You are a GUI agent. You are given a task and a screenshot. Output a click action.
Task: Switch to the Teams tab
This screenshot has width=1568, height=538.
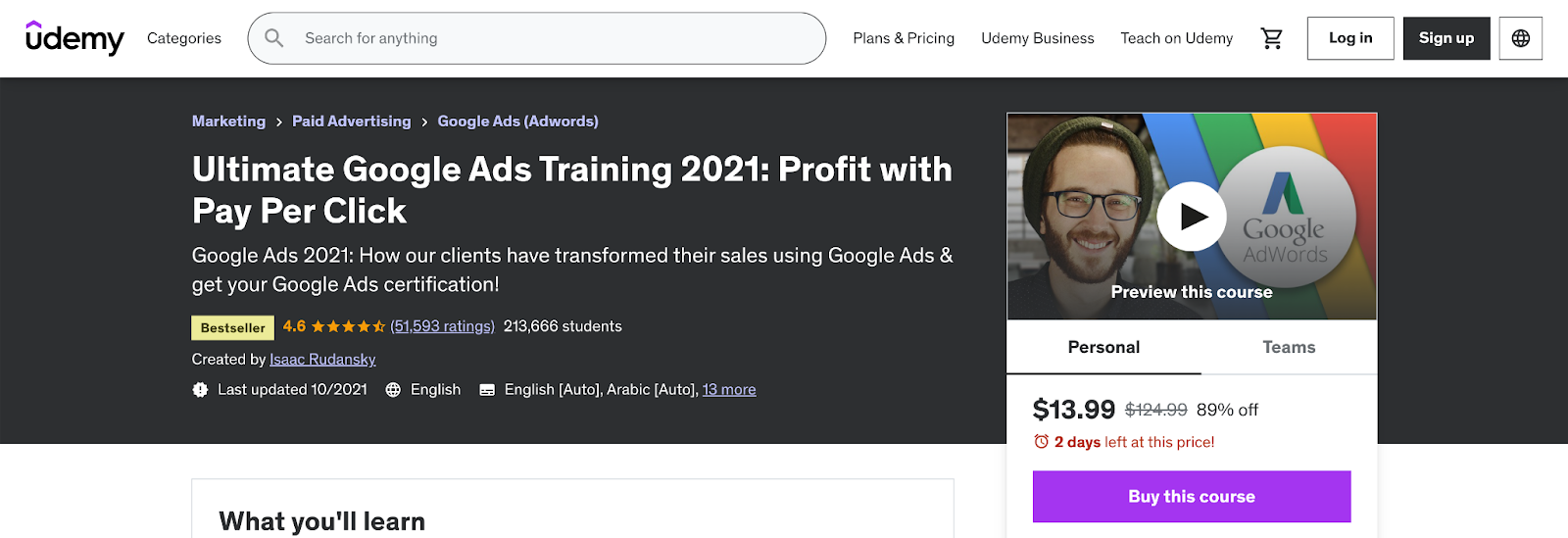pos(1289,347)
